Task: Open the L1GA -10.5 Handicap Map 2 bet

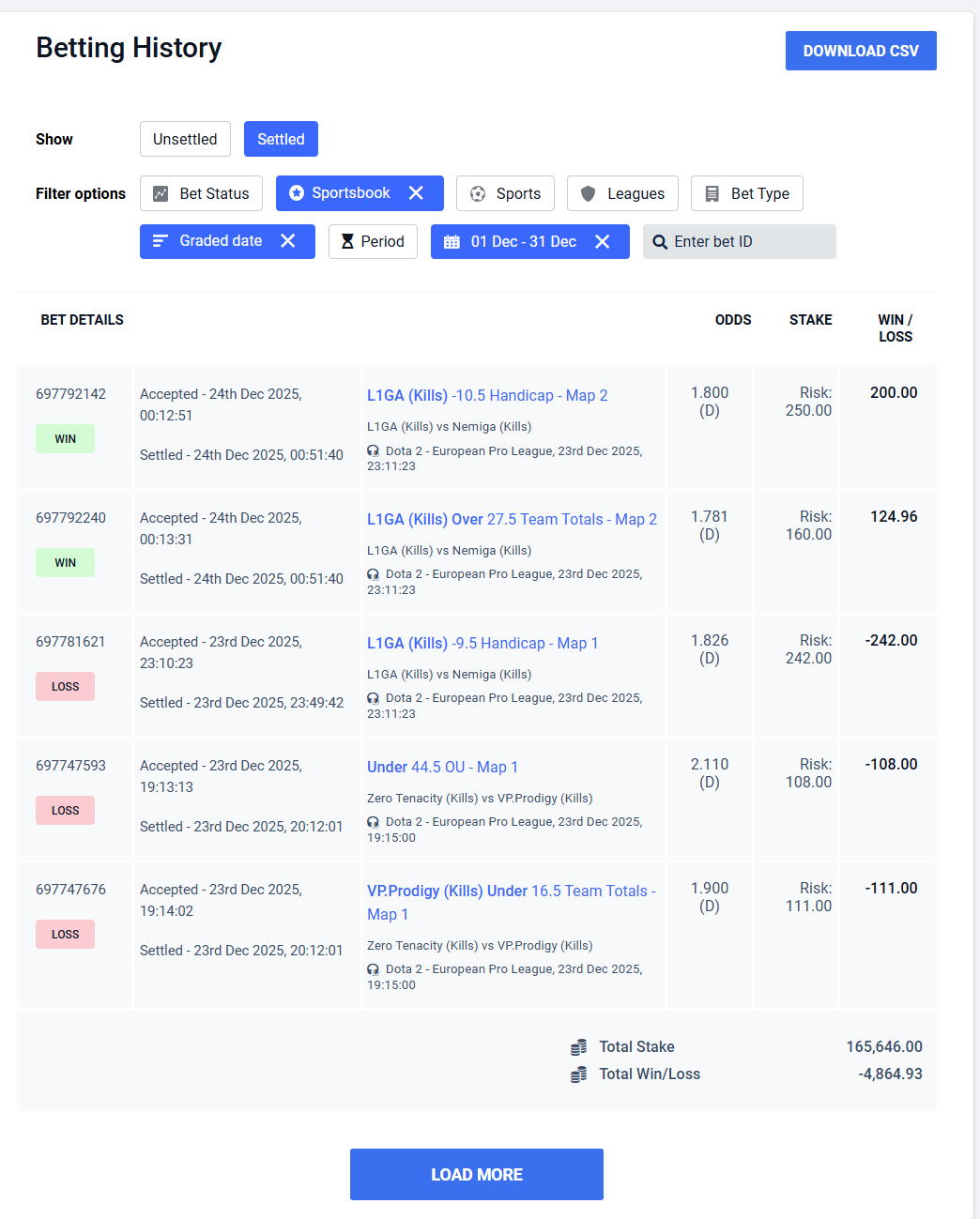Action: (x=486, y=396)
